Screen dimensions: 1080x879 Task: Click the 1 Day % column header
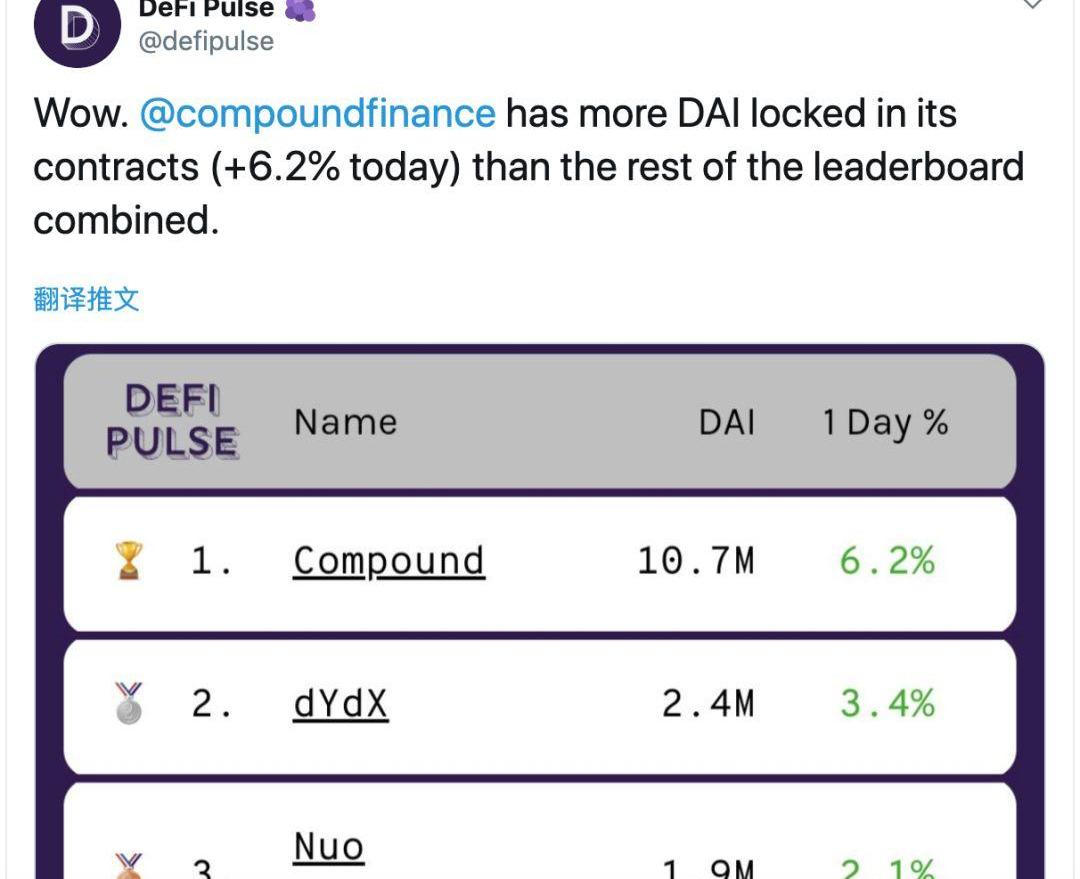[x=885, y=422]
